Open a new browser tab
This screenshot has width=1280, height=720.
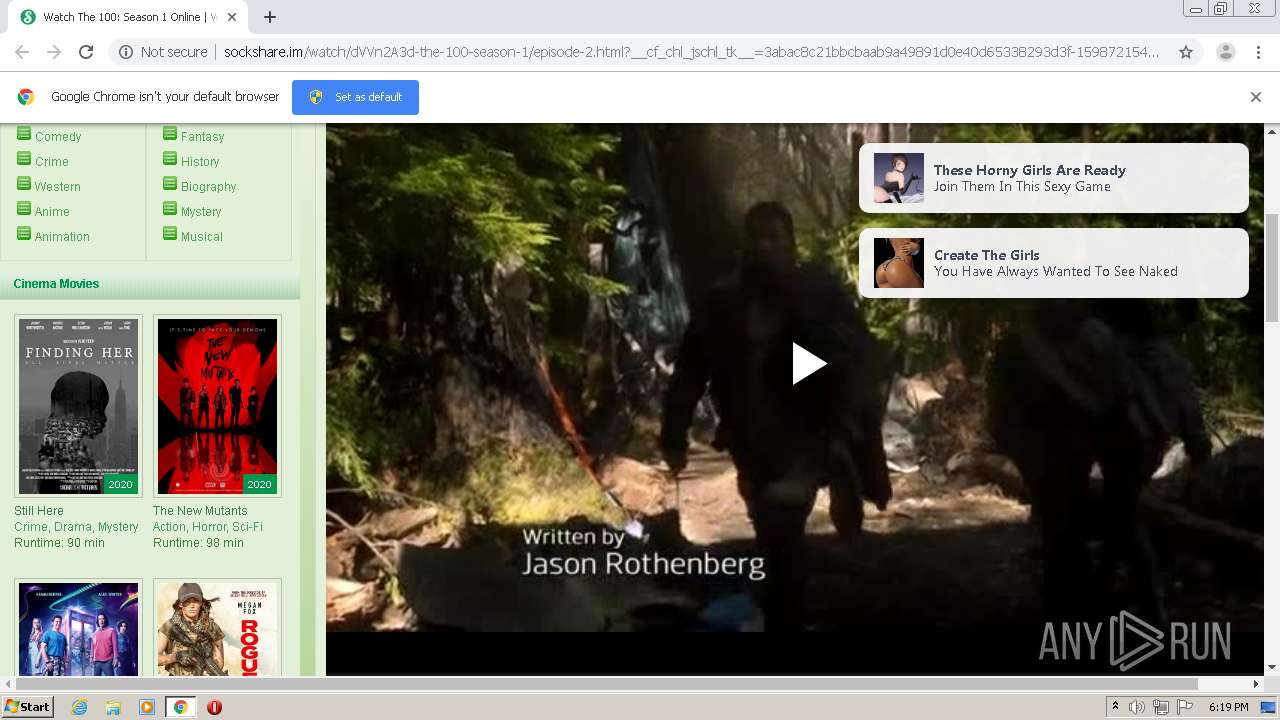[270, 17]
